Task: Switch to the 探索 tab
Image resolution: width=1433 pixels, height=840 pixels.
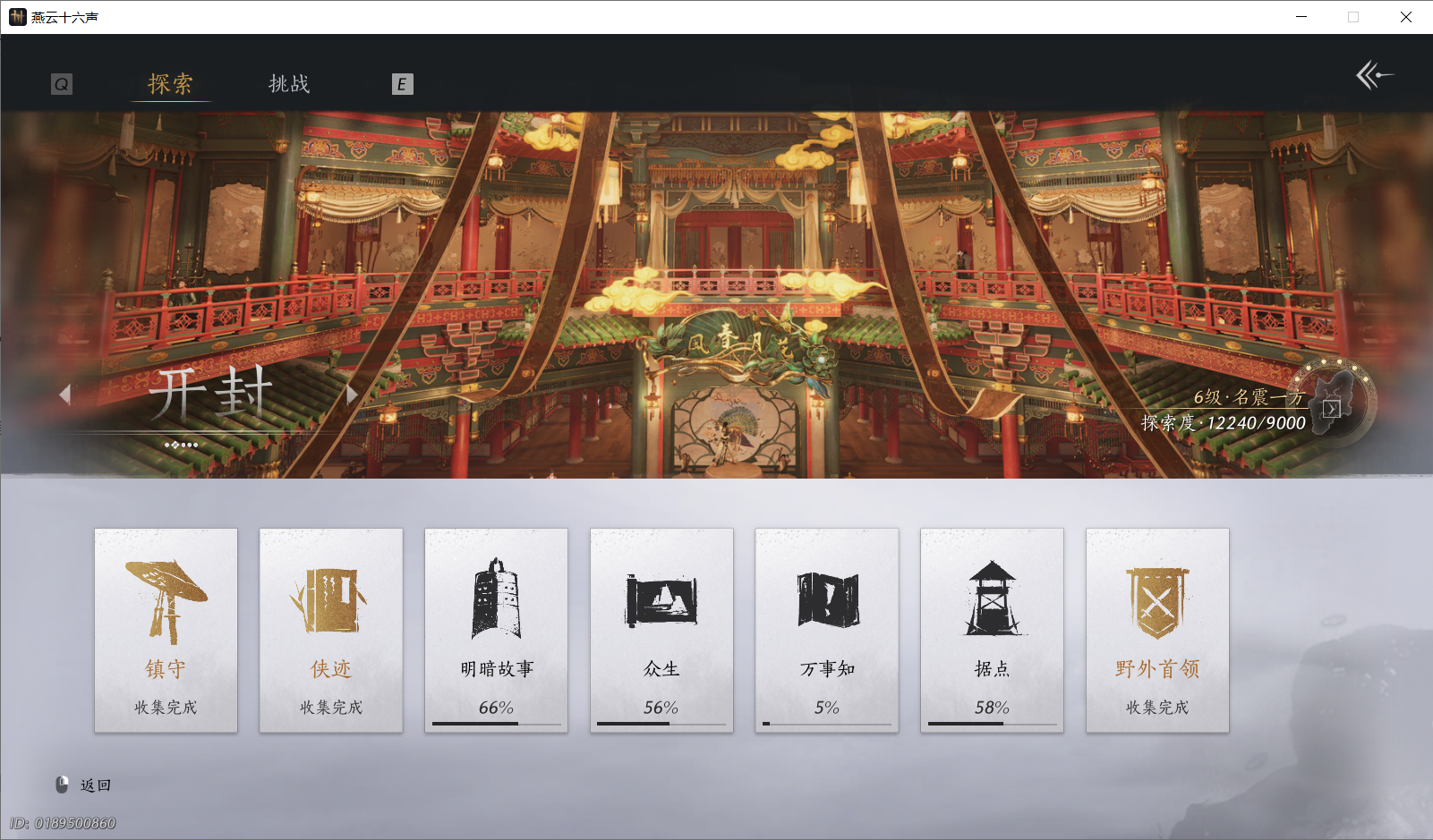Action: [x=169, y=83]
